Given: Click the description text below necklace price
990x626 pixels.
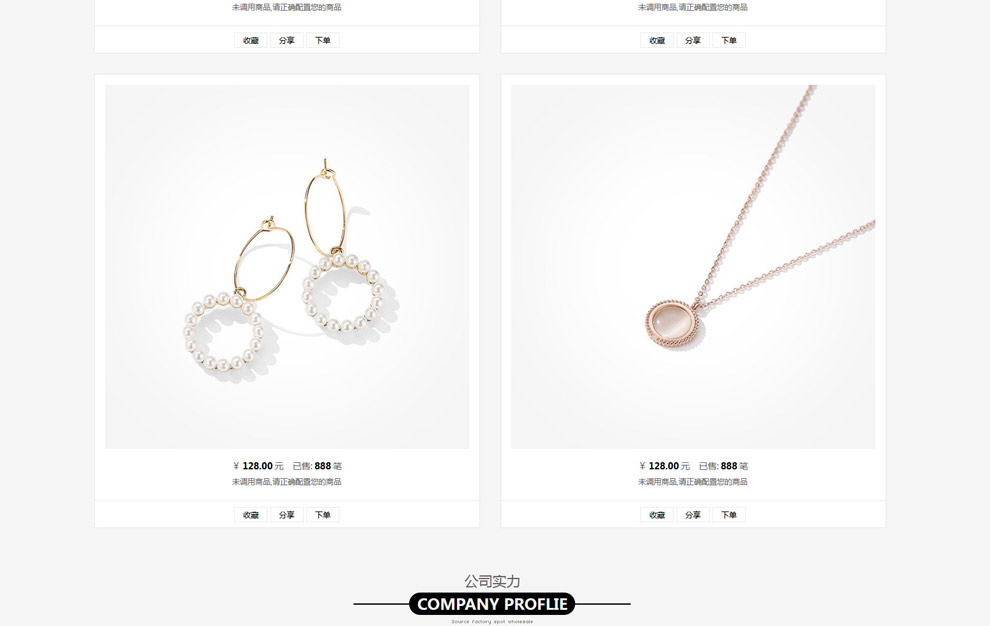Looking at the screenshot, I should click(693, 482).
